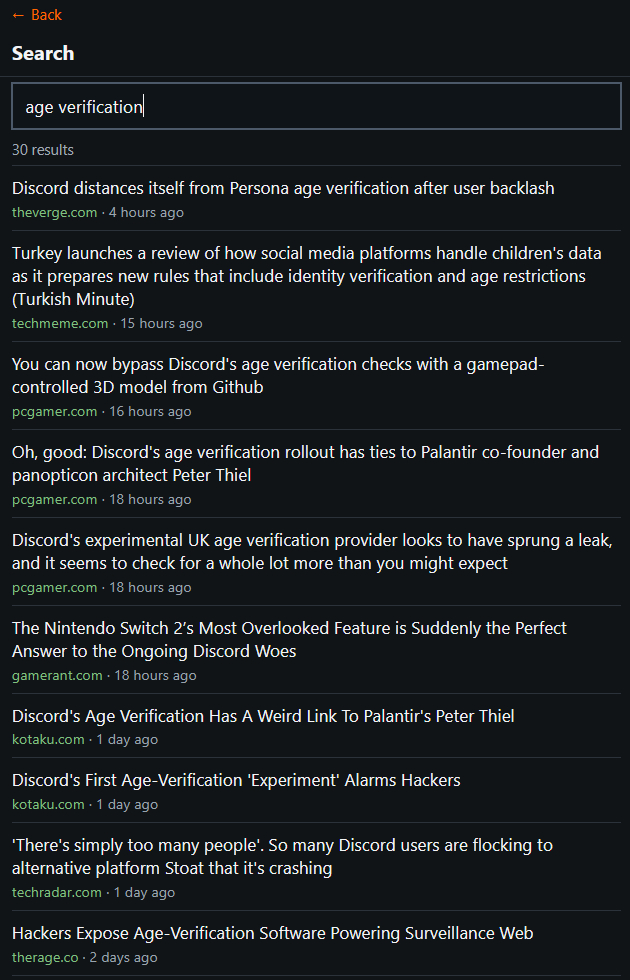Image resolution: width=630 pixels, height=980 pixels.
Task: Open Hackers Expose Age-Verification Software article
Action: point(272,933)
